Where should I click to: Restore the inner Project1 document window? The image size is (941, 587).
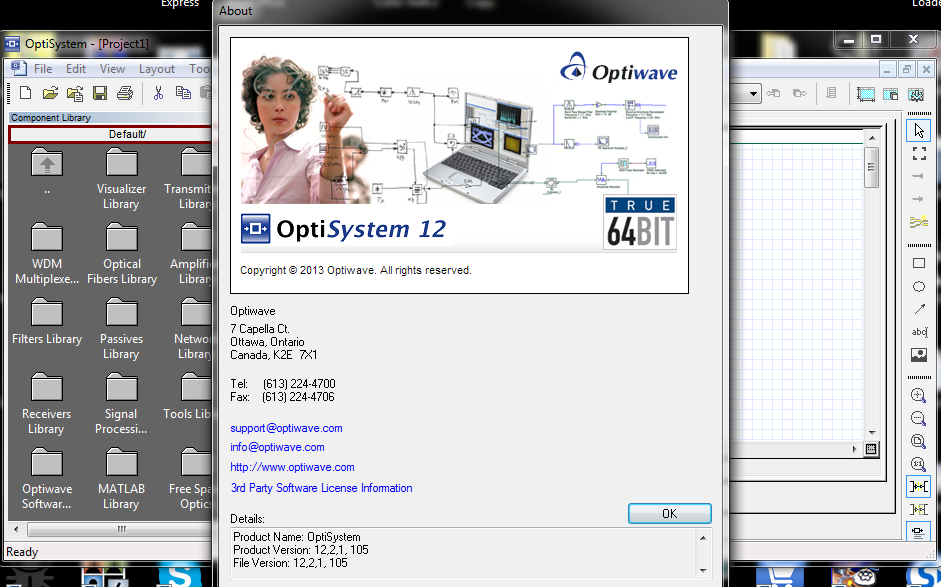907,69
